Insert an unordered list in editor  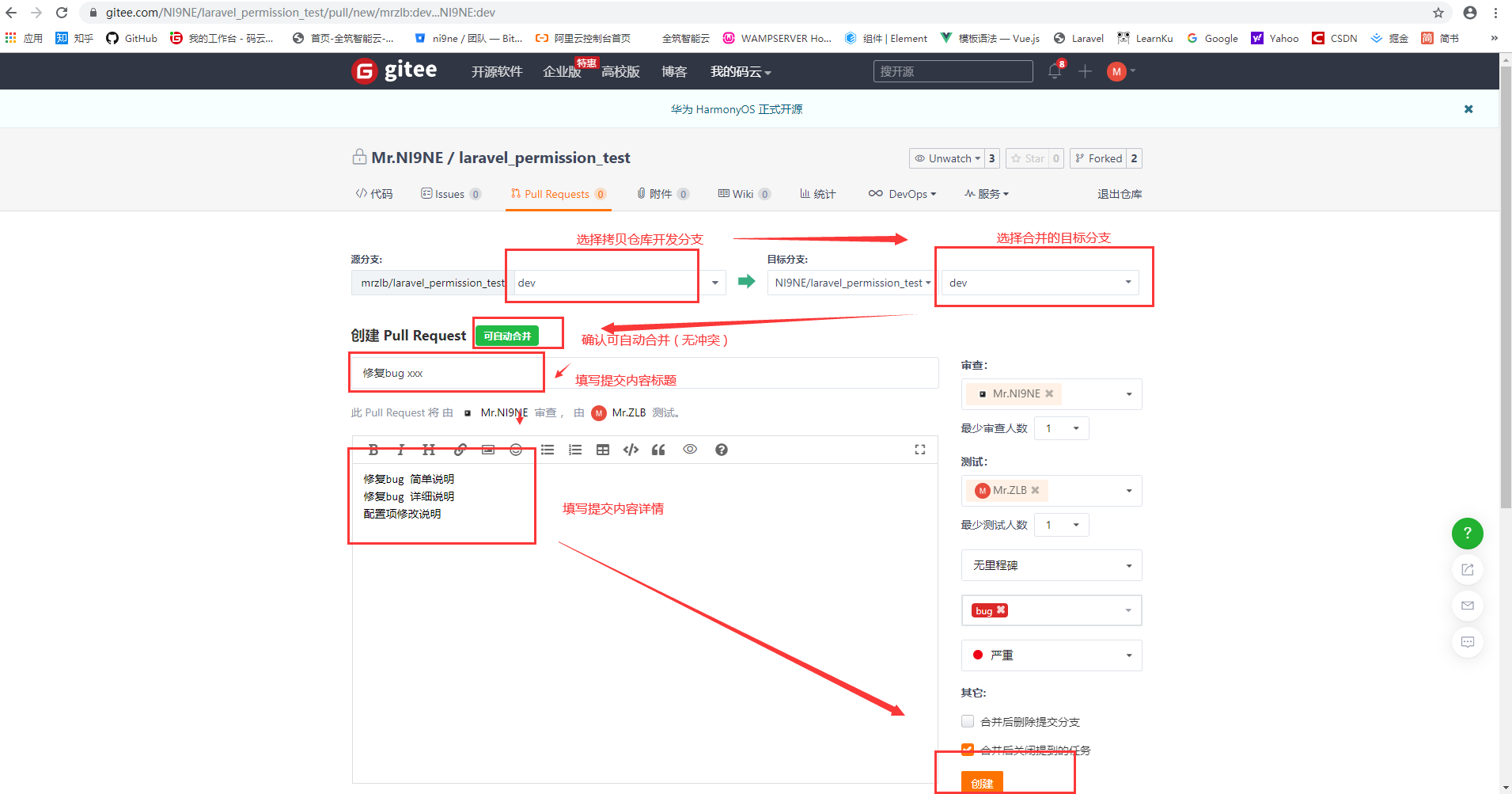[x=548, y=450]
